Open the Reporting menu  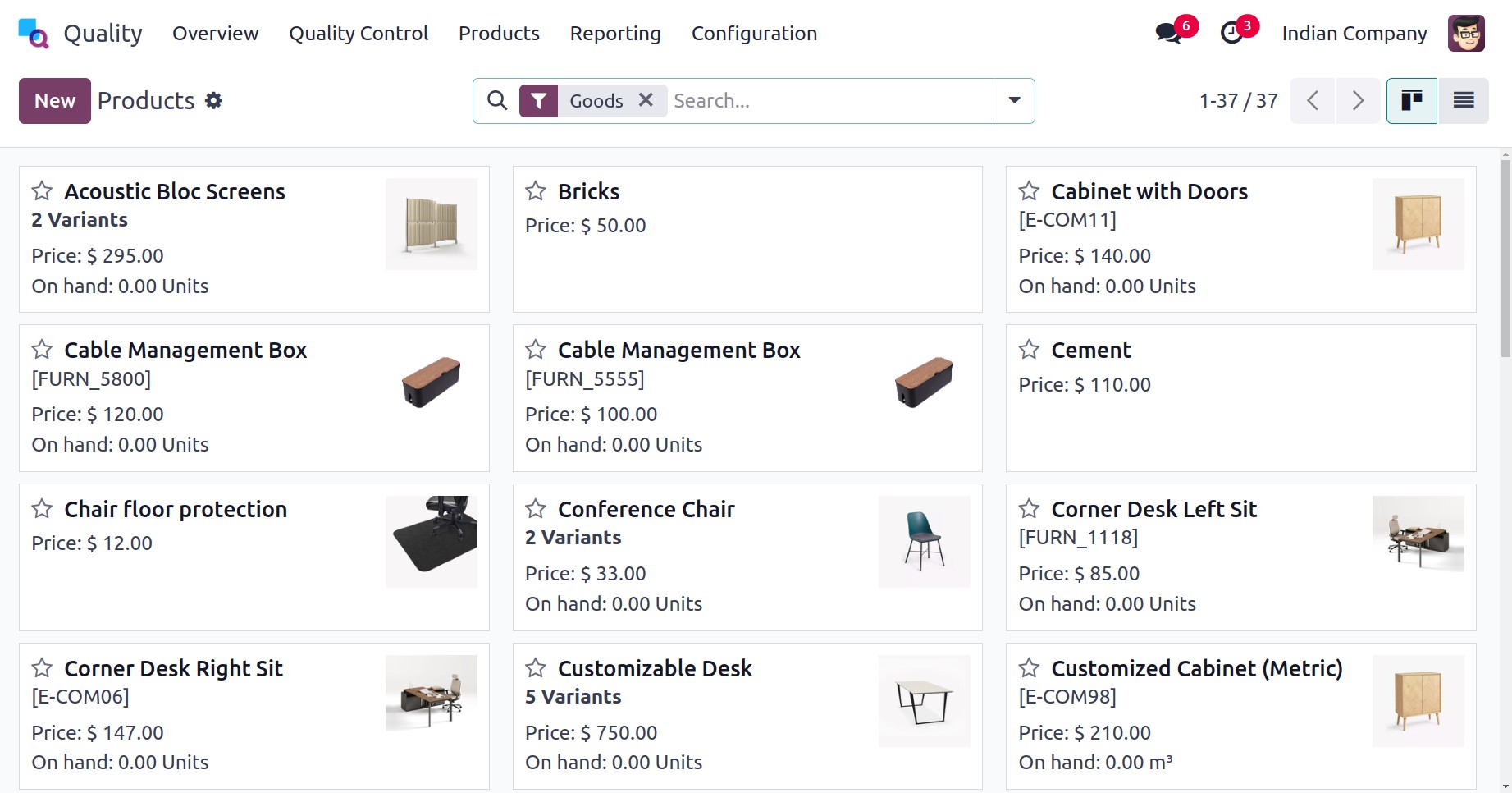(615, 34)
